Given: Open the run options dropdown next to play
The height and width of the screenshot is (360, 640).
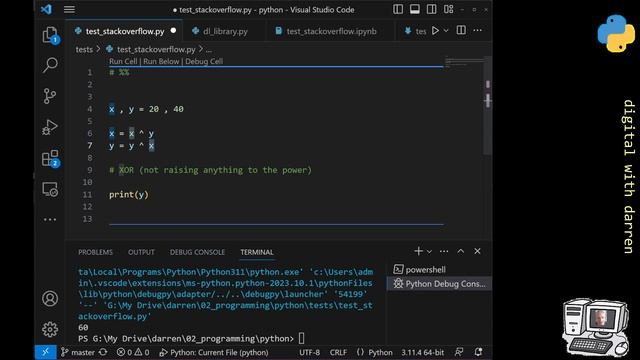Looking at the screenshot, I should point(446,31).
